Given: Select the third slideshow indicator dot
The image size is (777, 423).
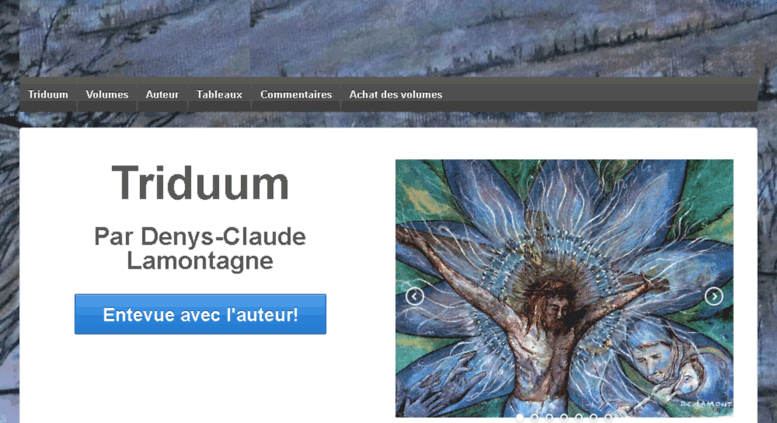Looking at the screenshot, I should pyautogui.click(x=549, y=418).
